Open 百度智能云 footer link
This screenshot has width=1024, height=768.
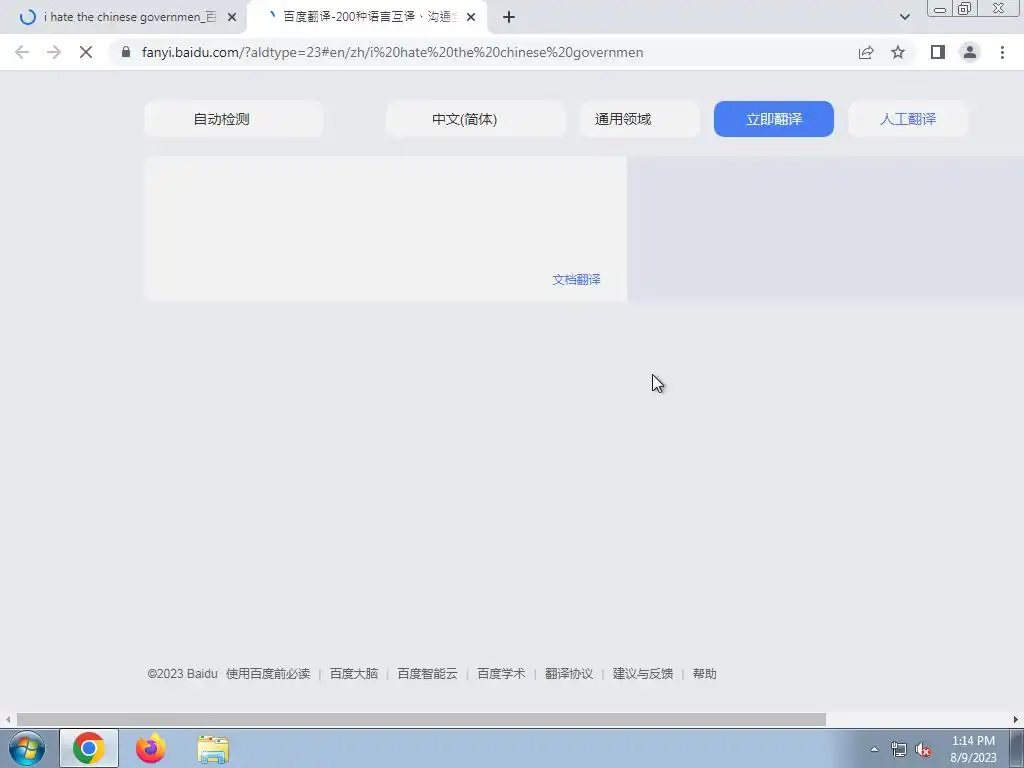tap(427, 673)
